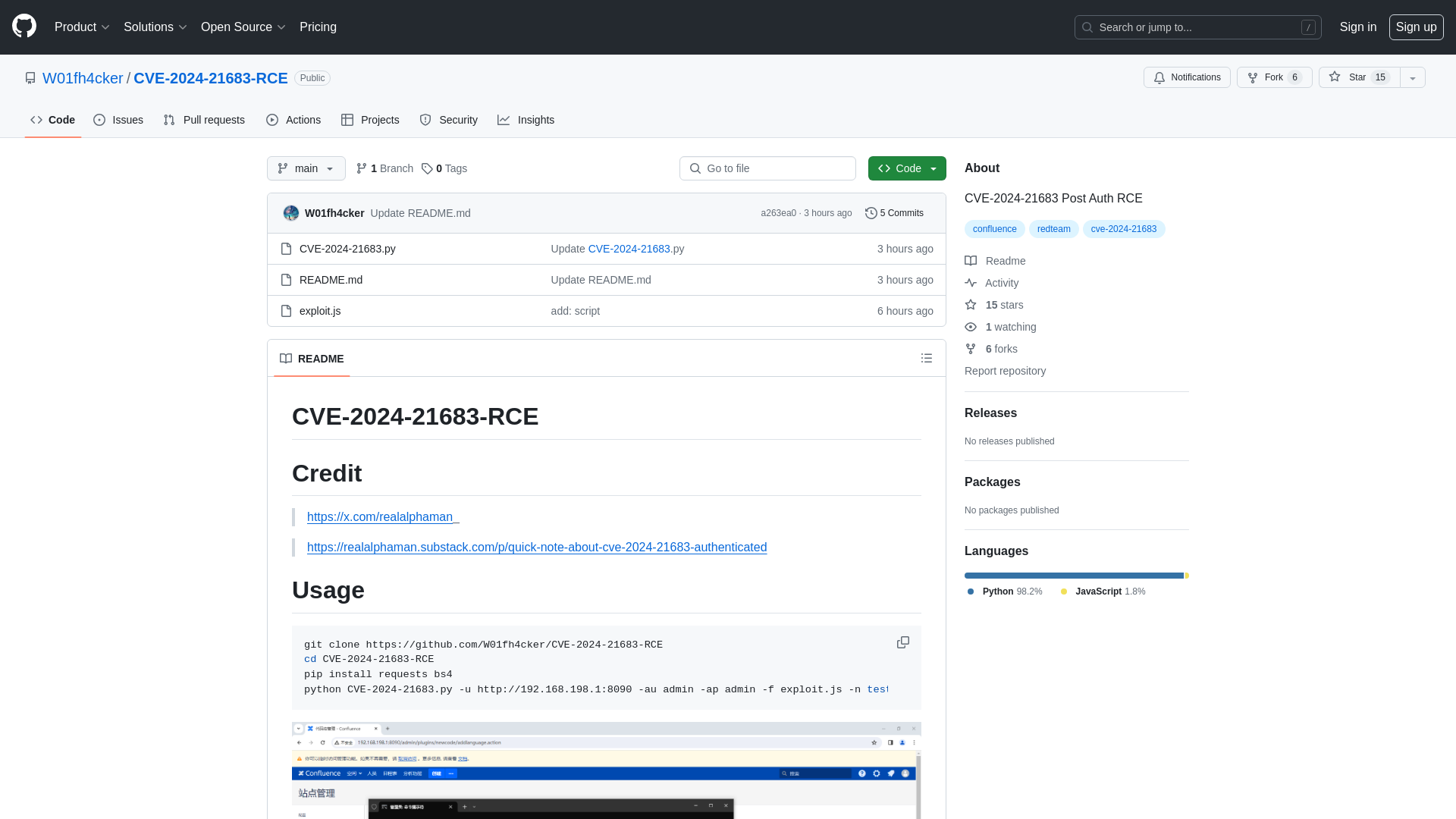This screenshot has height=819, width=1456.
Task: Star this repository
Action: [1360, 77]
